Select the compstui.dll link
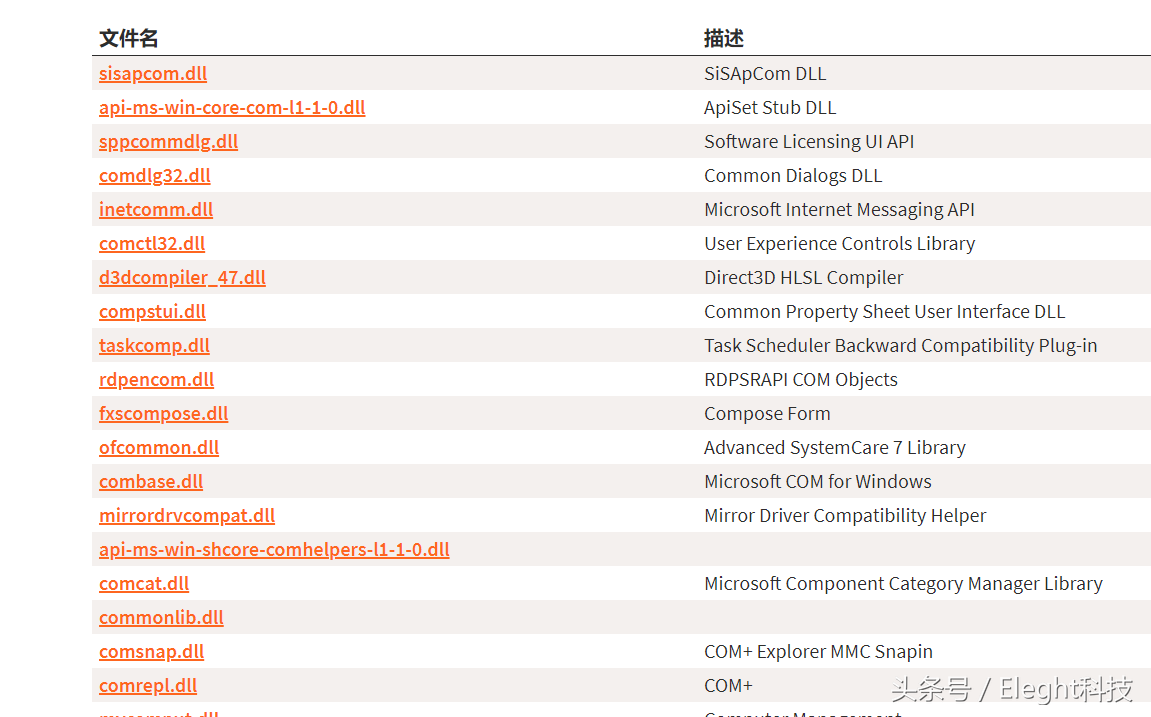 (152, 312)
